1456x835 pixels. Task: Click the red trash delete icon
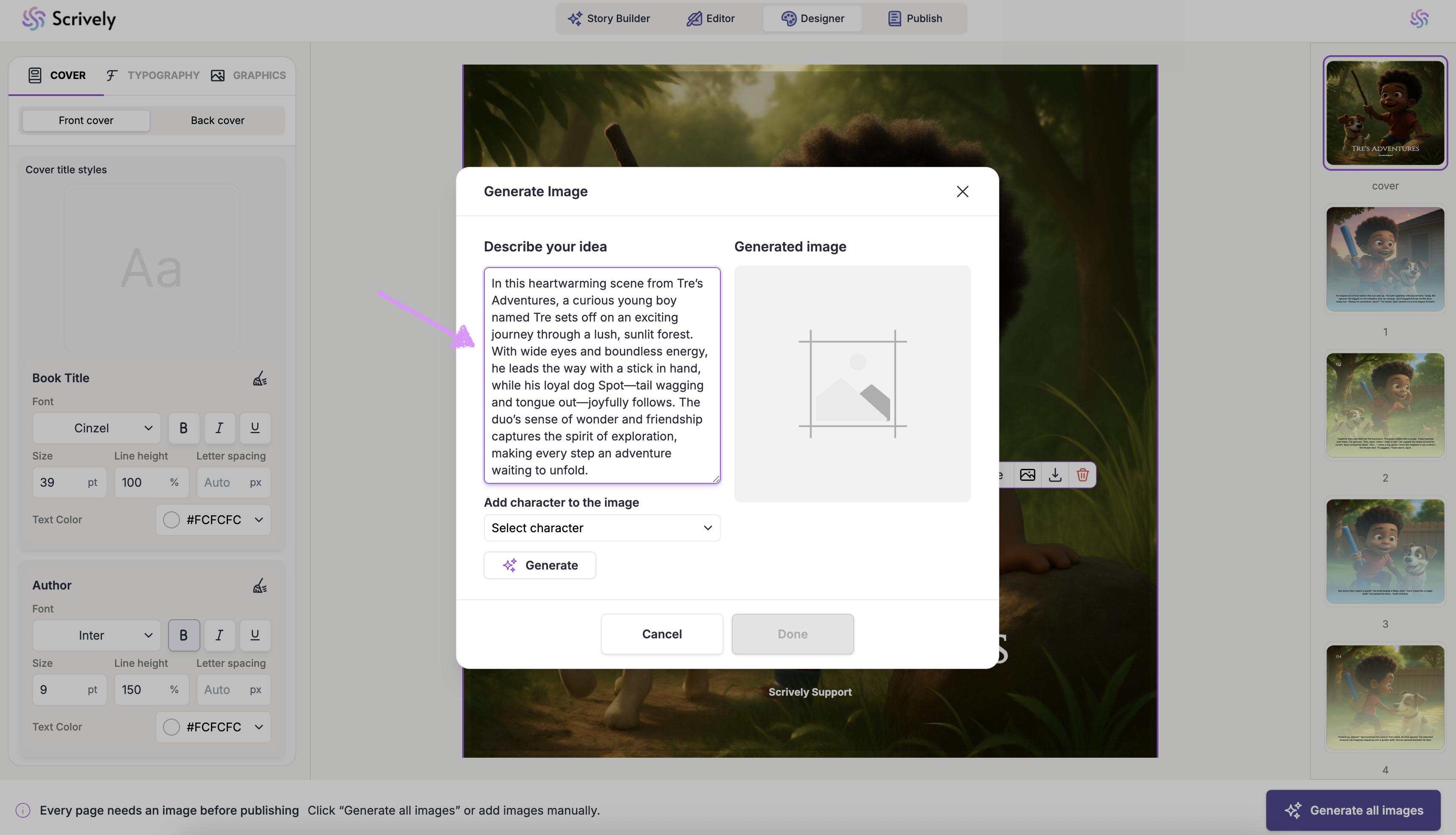(x=1082, y=475)
